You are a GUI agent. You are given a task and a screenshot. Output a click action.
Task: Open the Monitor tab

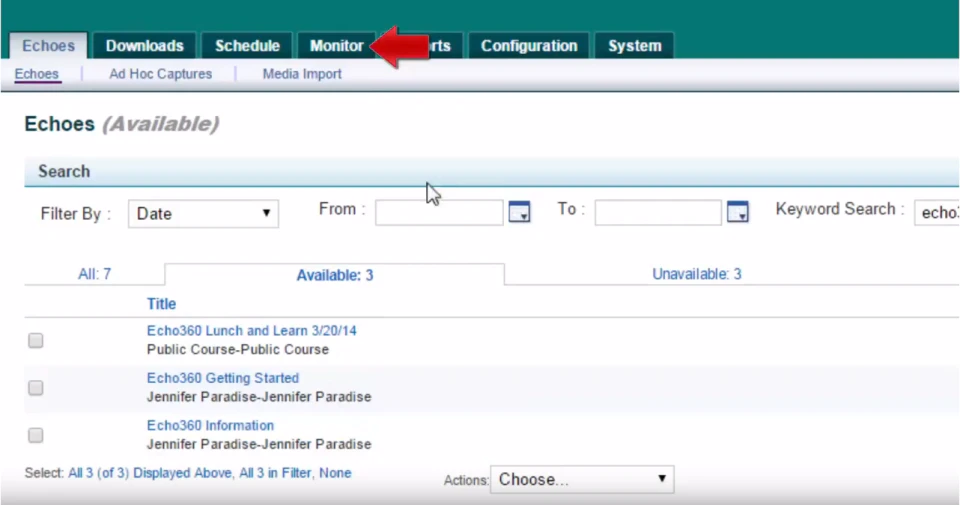click(x=336, y=46)
